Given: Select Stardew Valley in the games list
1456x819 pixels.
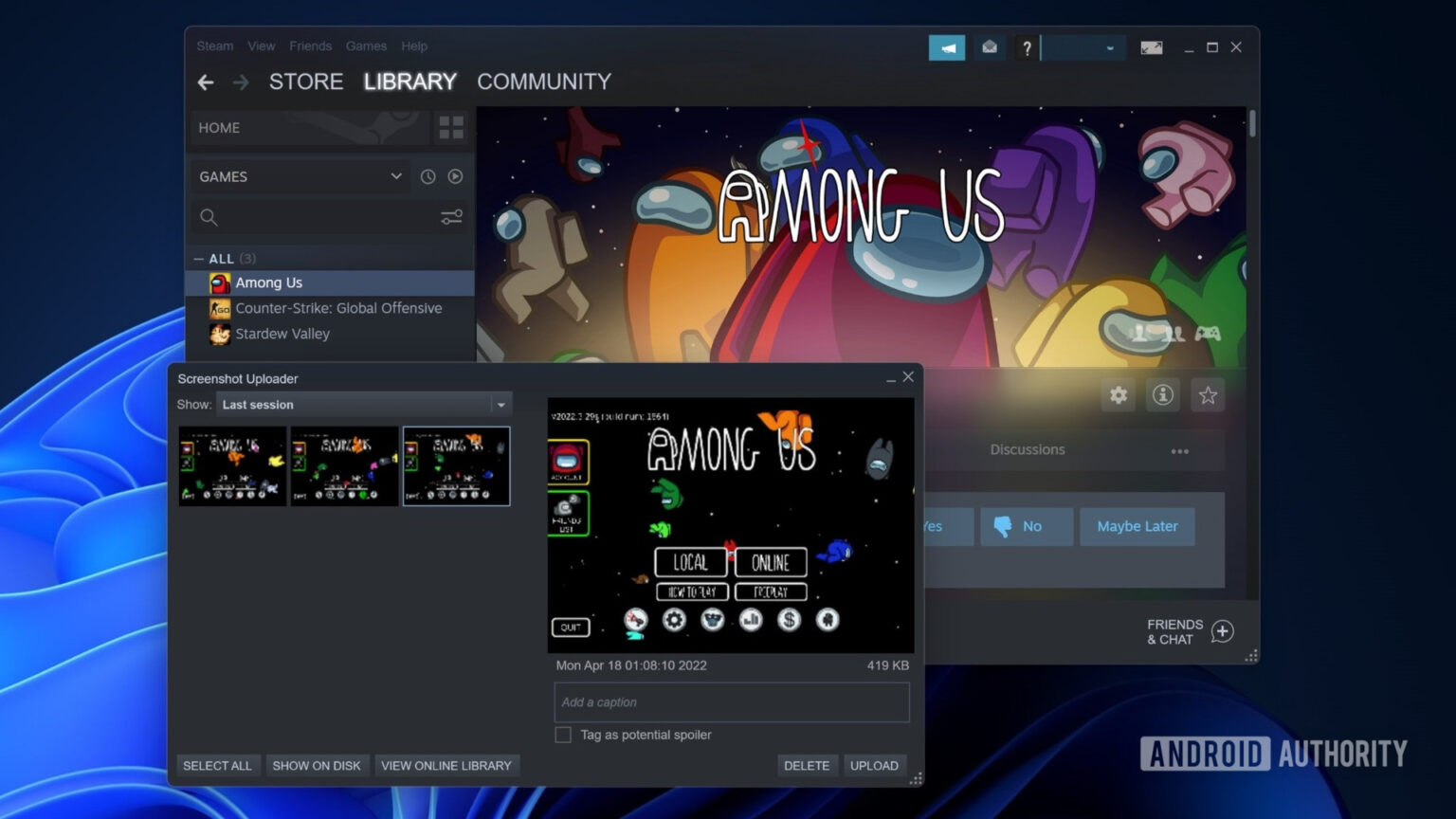Looking at the screenshot, I should pyautogui.click(x=330, y=334).
